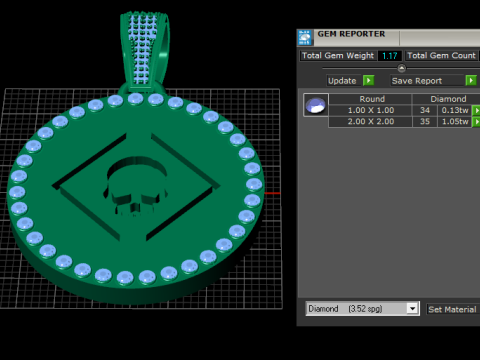Select the 1.00 X 1.00 size cell
The height and width of the screenshot is (360, 480).
tap(371, 110)
